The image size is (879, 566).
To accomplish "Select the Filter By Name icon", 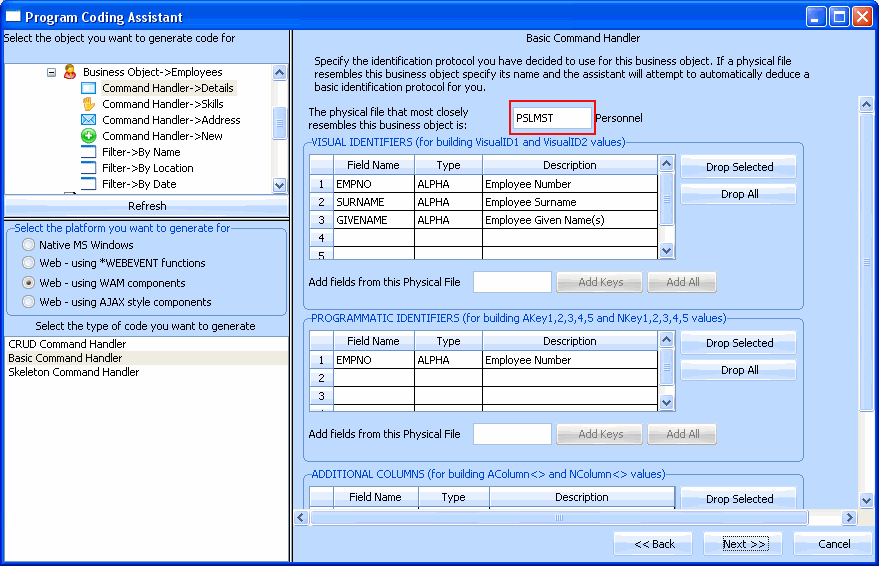I will click(88, 152).
